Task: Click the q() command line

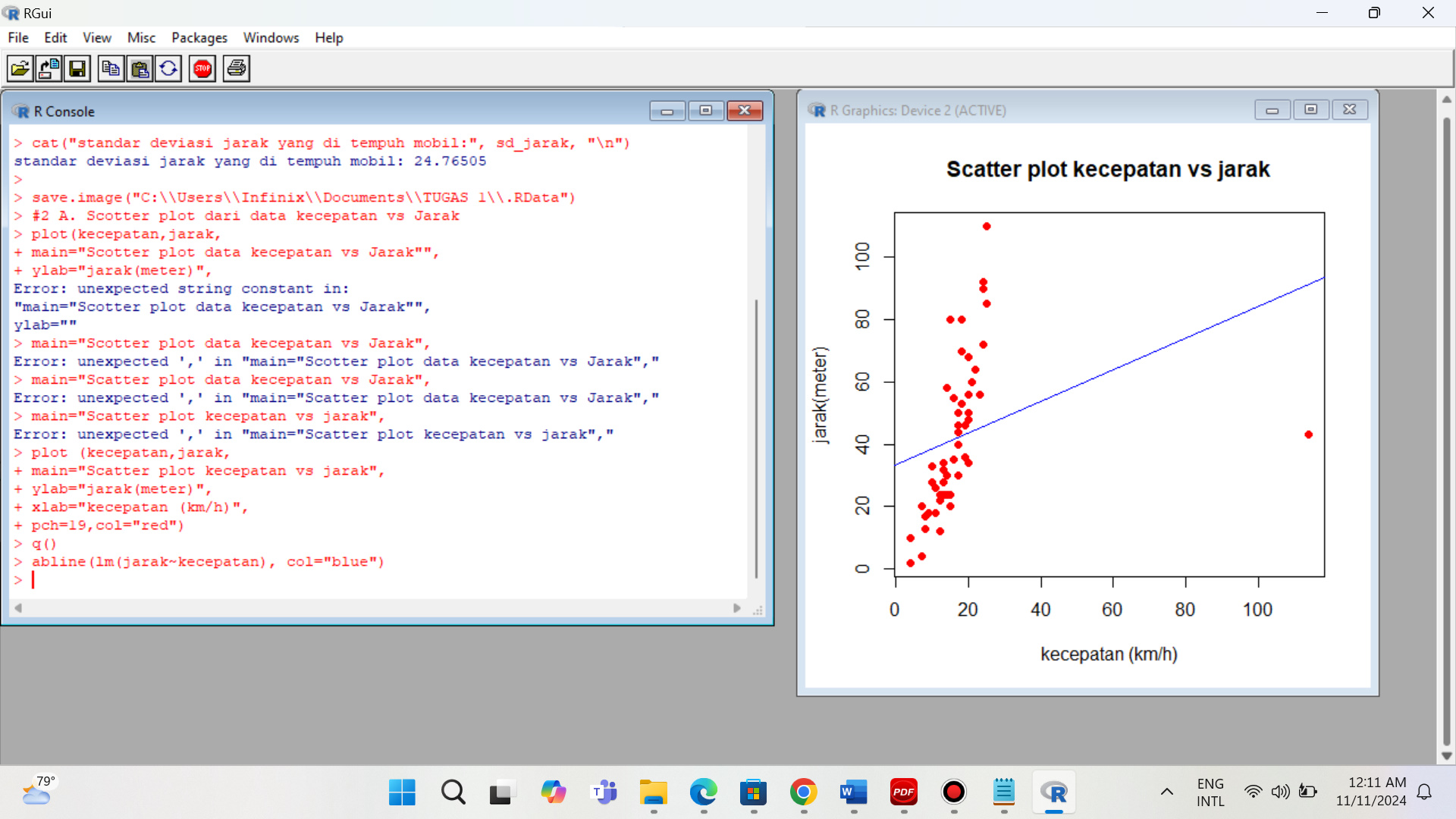Action: click(36, 544)
